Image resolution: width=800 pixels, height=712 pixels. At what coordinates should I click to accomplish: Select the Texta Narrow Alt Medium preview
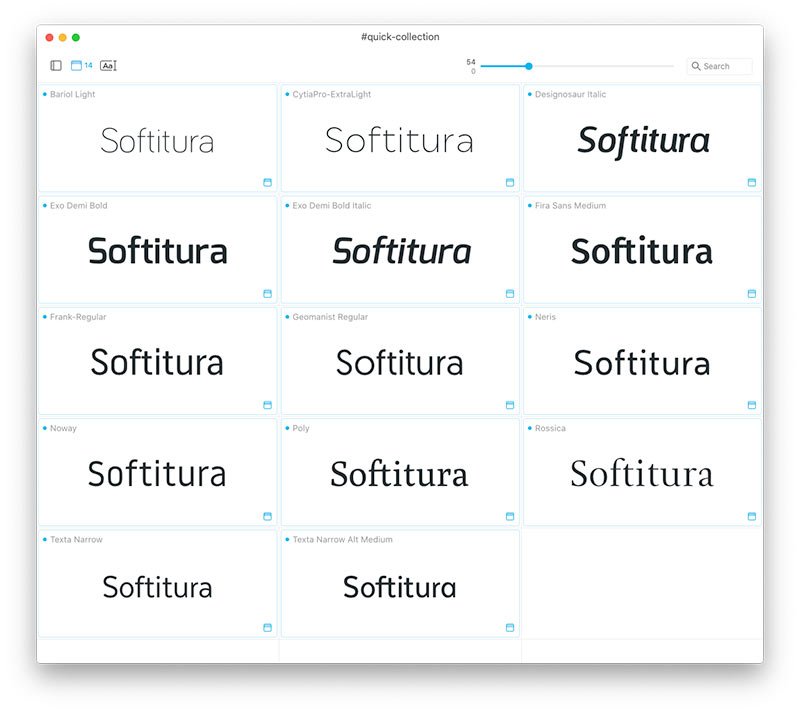[x=399, y=587]
